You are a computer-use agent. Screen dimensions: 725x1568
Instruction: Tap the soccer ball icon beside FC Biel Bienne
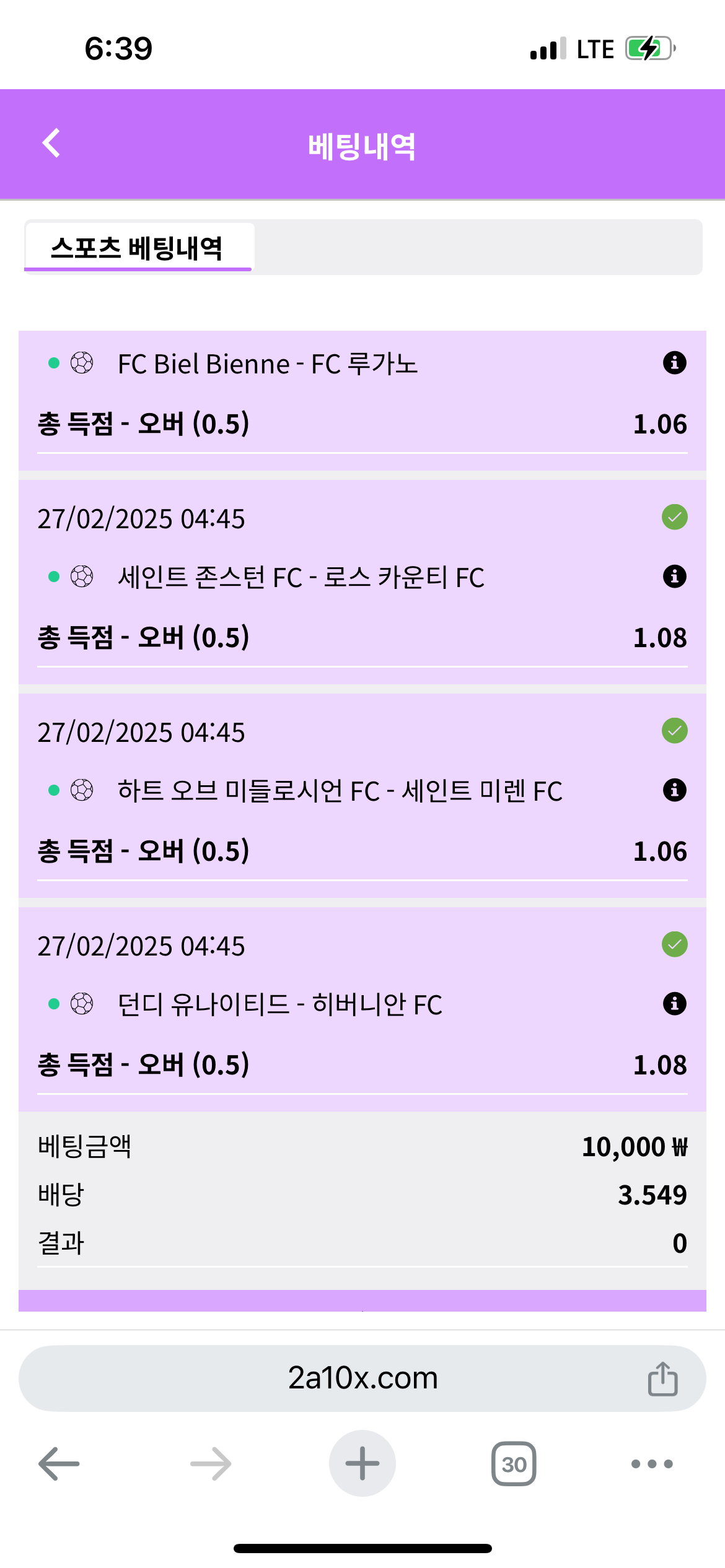tap(82, 363)
